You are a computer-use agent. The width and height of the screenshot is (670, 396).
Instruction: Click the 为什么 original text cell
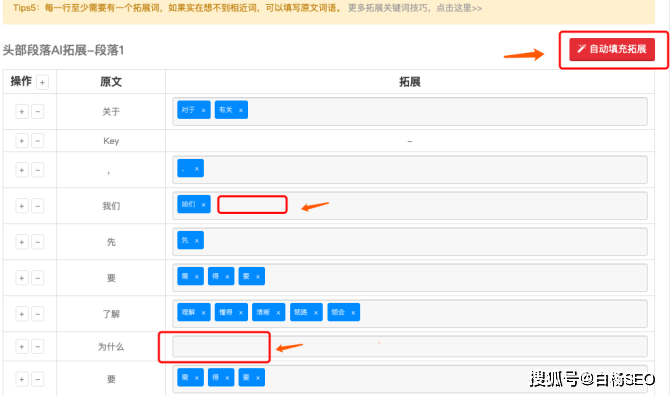point(111,346)
